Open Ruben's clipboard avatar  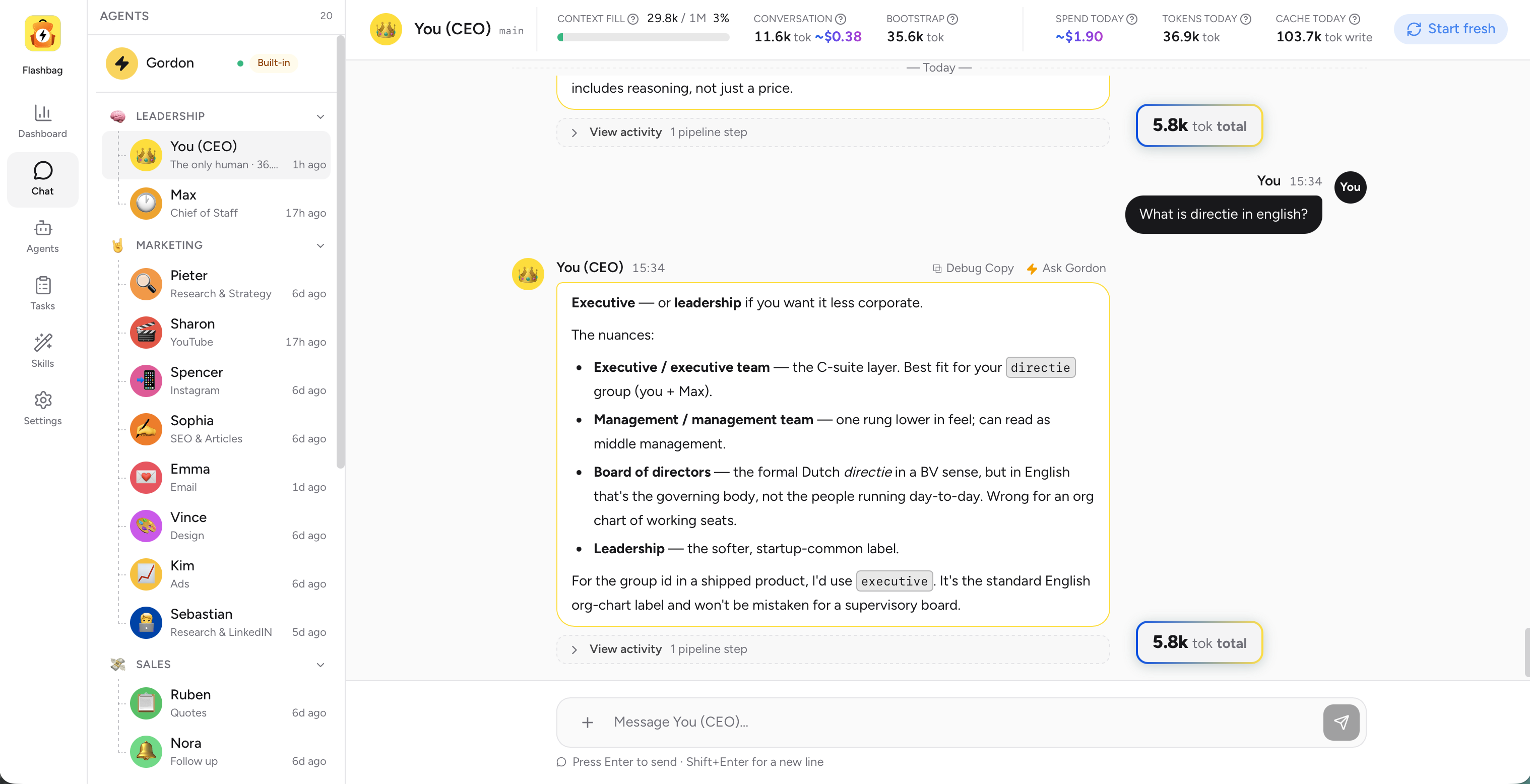(146, 703)
